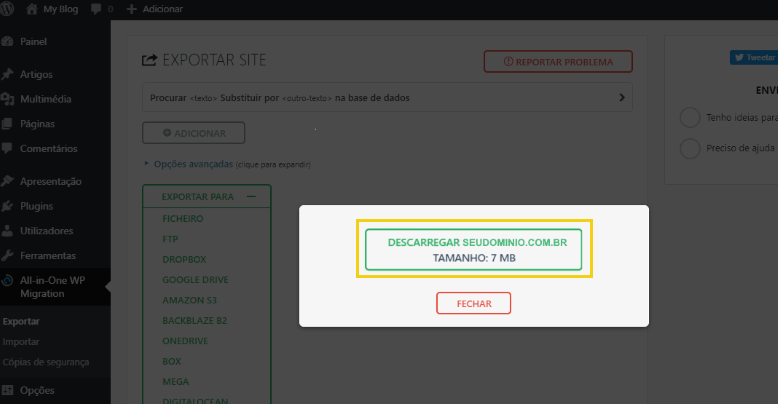Screen dimensions: 778x404
Task: Click the All-in-One WP Migration icon
Action: [7, 281]
